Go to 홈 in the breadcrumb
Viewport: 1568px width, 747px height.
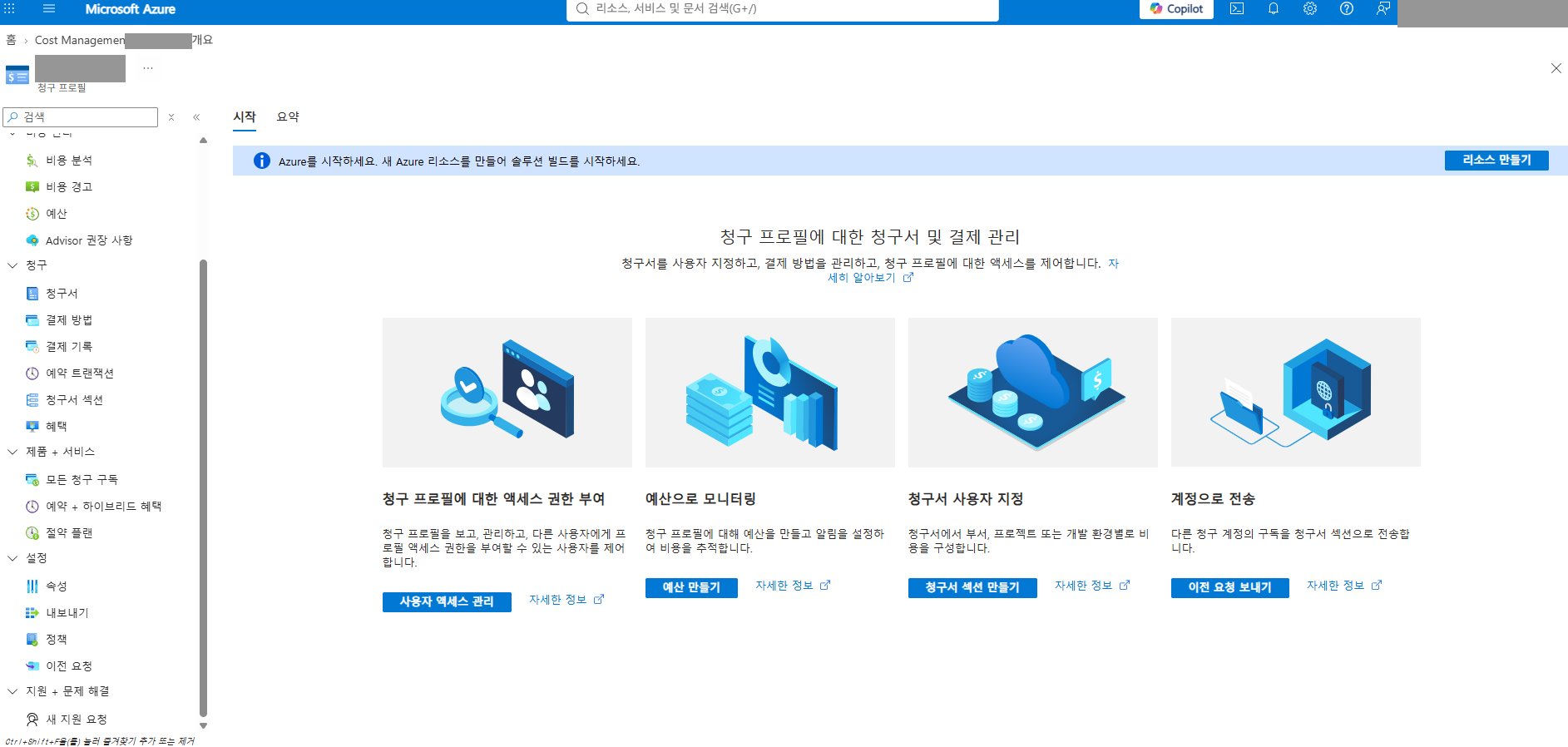[x=11, y=40]
